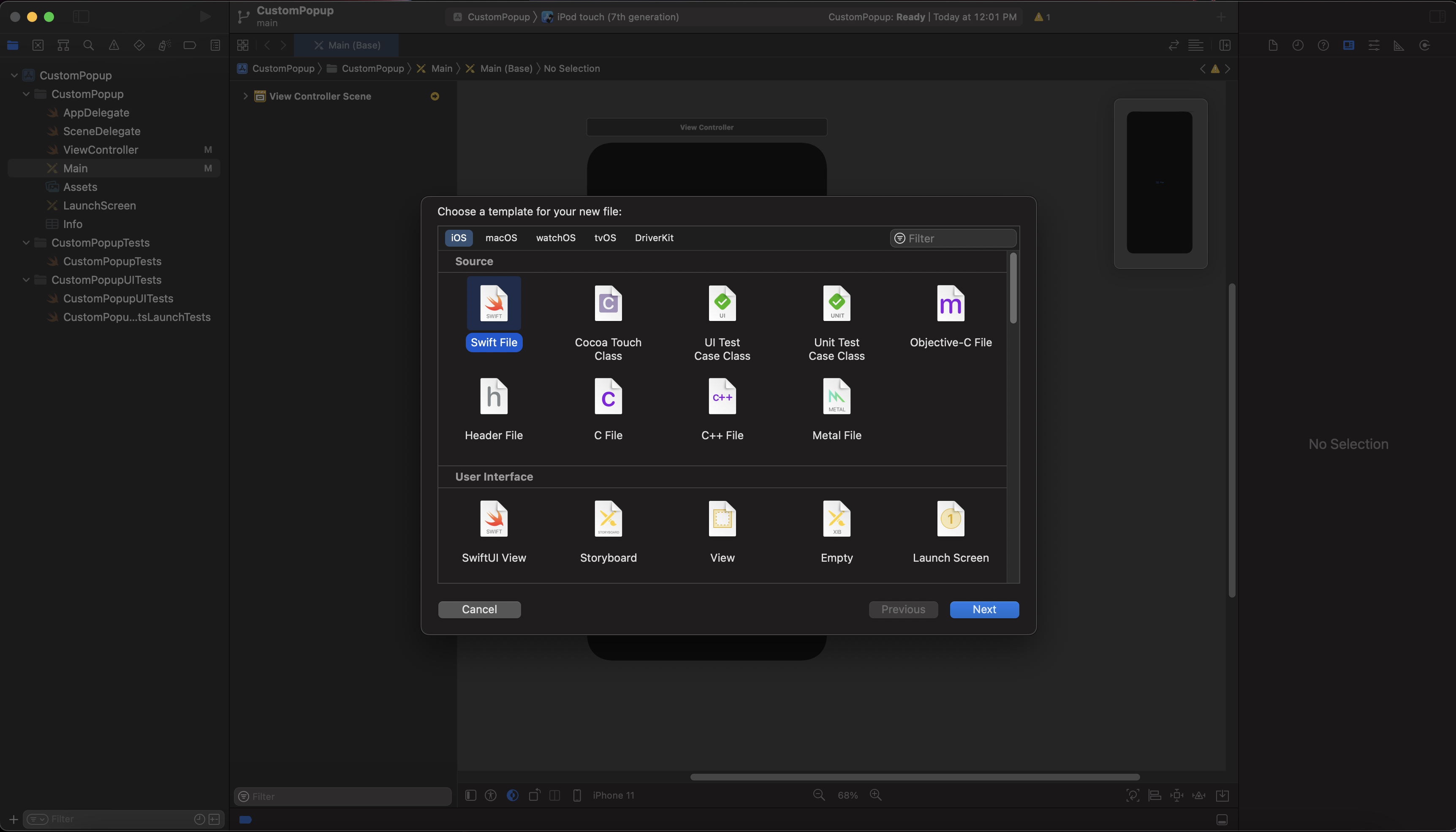Image resolution: width=1456 pixels, height=832 pixels.
Task: Open the iPhone 11 canvas device selector
Action: coord(613,795)
